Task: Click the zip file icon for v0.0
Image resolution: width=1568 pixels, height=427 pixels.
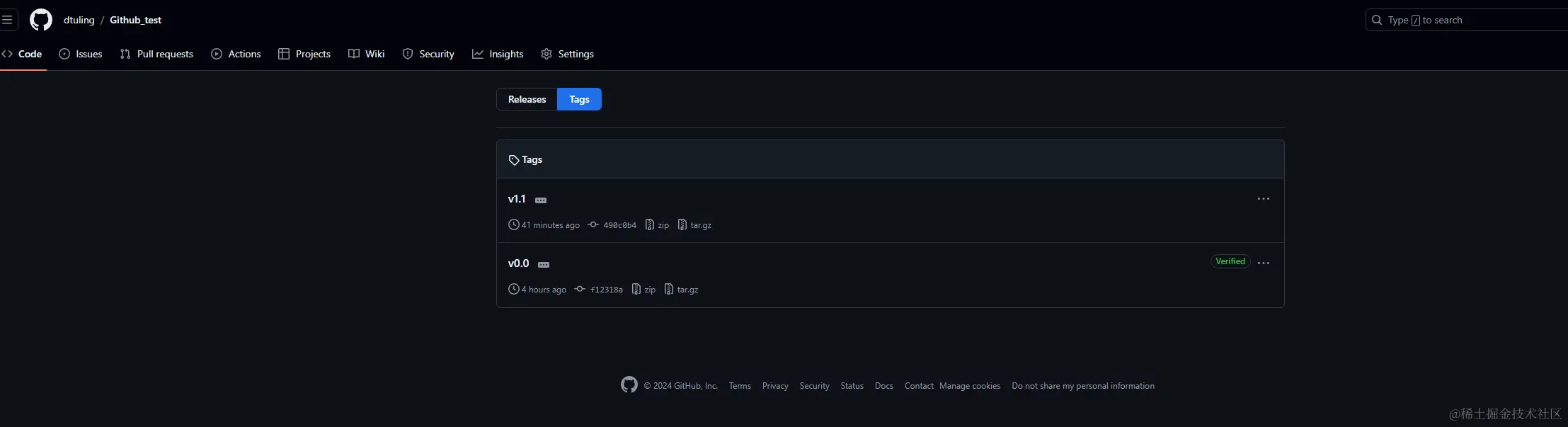Action: 636,289
